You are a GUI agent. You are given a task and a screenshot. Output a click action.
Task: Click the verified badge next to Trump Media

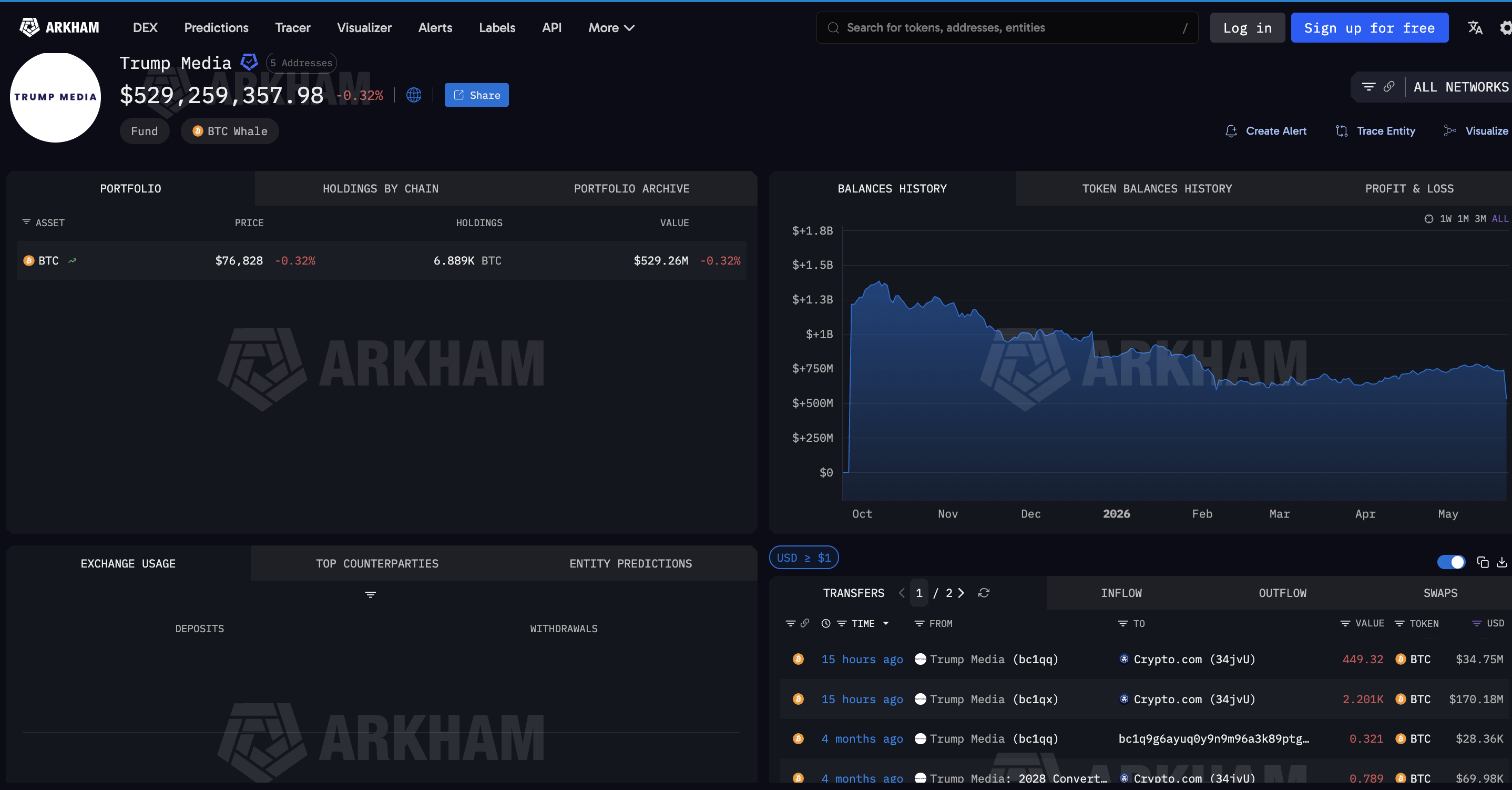coord(249,62)
